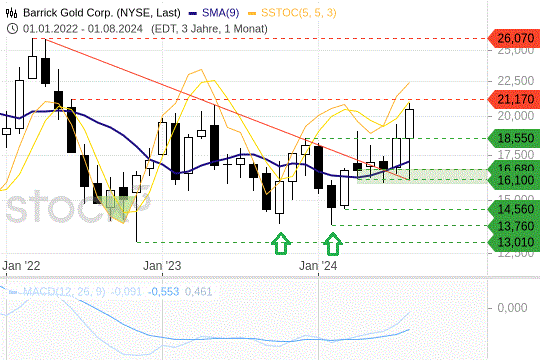
Task: Click the Jan '23 time axis marker
Action: (x=162, y=266)
